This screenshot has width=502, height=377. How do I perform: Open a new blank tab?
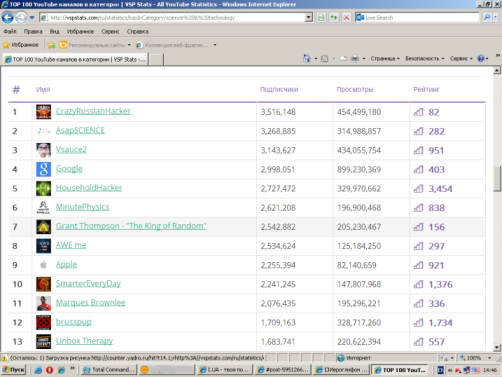click(x=156, y=59)
